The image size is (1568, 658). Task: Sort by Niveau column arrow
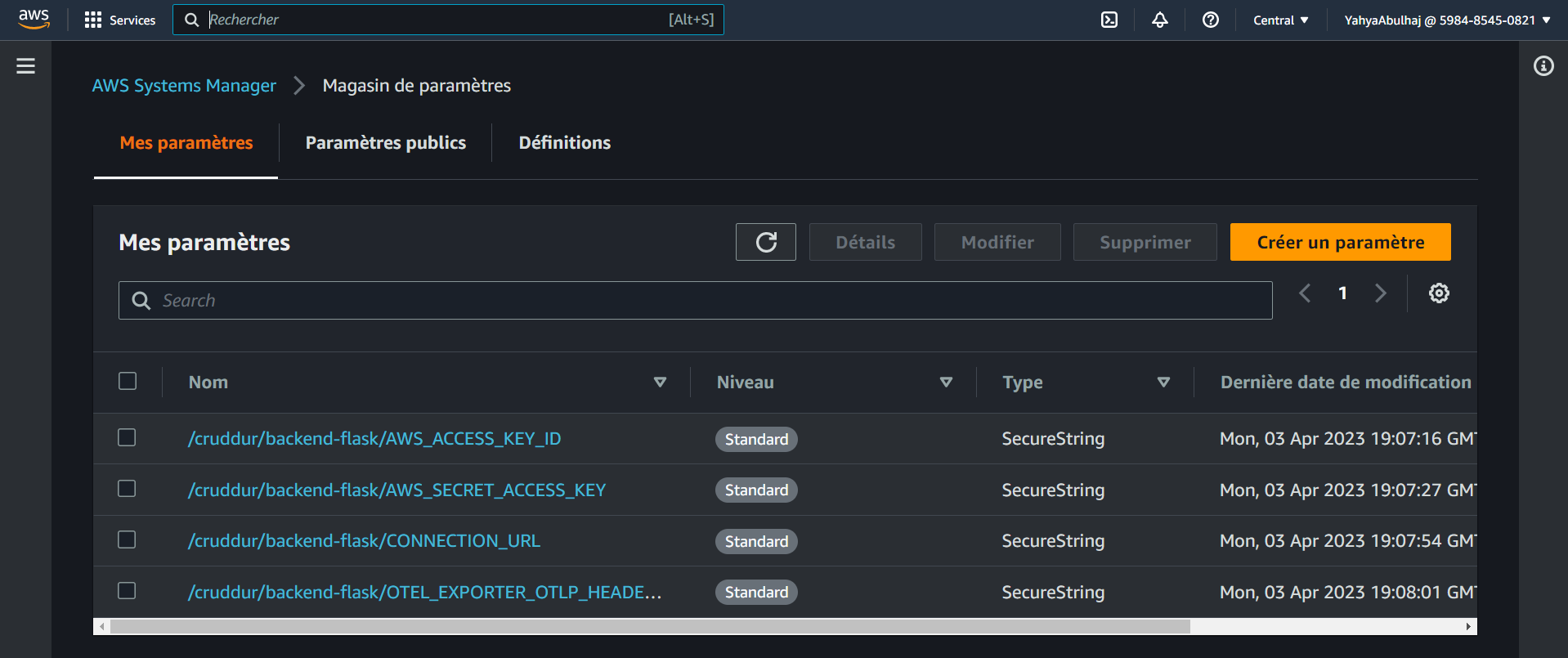[x=947, y=383]
